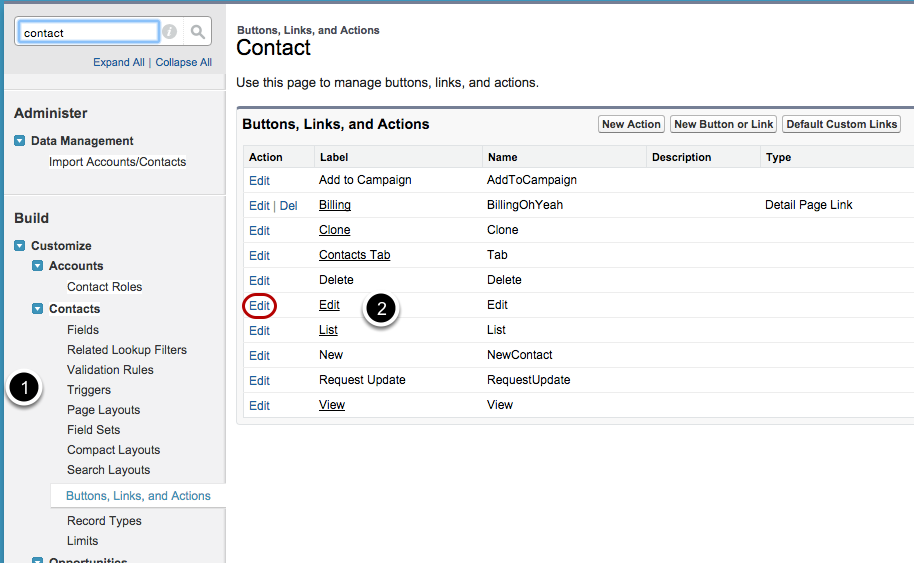The width and height of the screenshot is (914, 563).
Task: Collapse the Data Management section
Action: pos(20,141)
